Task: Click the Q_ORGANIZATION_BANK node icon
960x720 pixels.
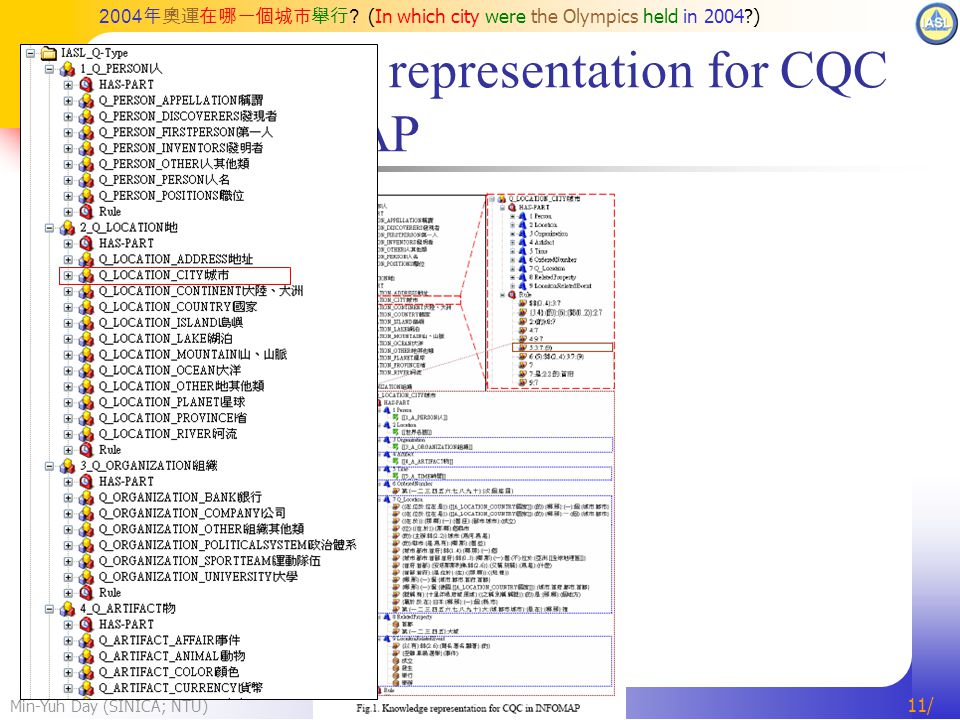Action: pyautogui.click(x=86, y=498)
